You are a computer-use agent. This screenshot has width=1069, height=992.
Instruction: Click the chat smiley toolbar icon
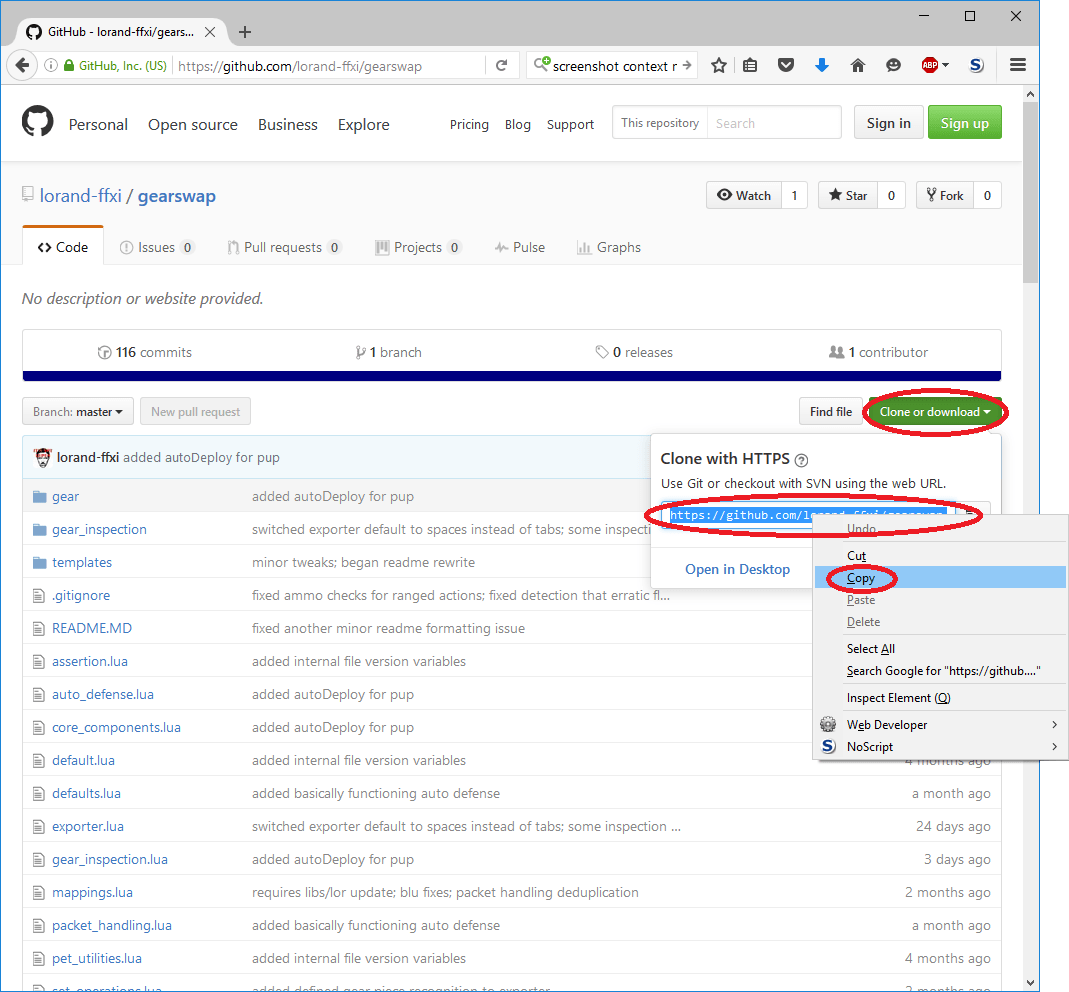893,65
